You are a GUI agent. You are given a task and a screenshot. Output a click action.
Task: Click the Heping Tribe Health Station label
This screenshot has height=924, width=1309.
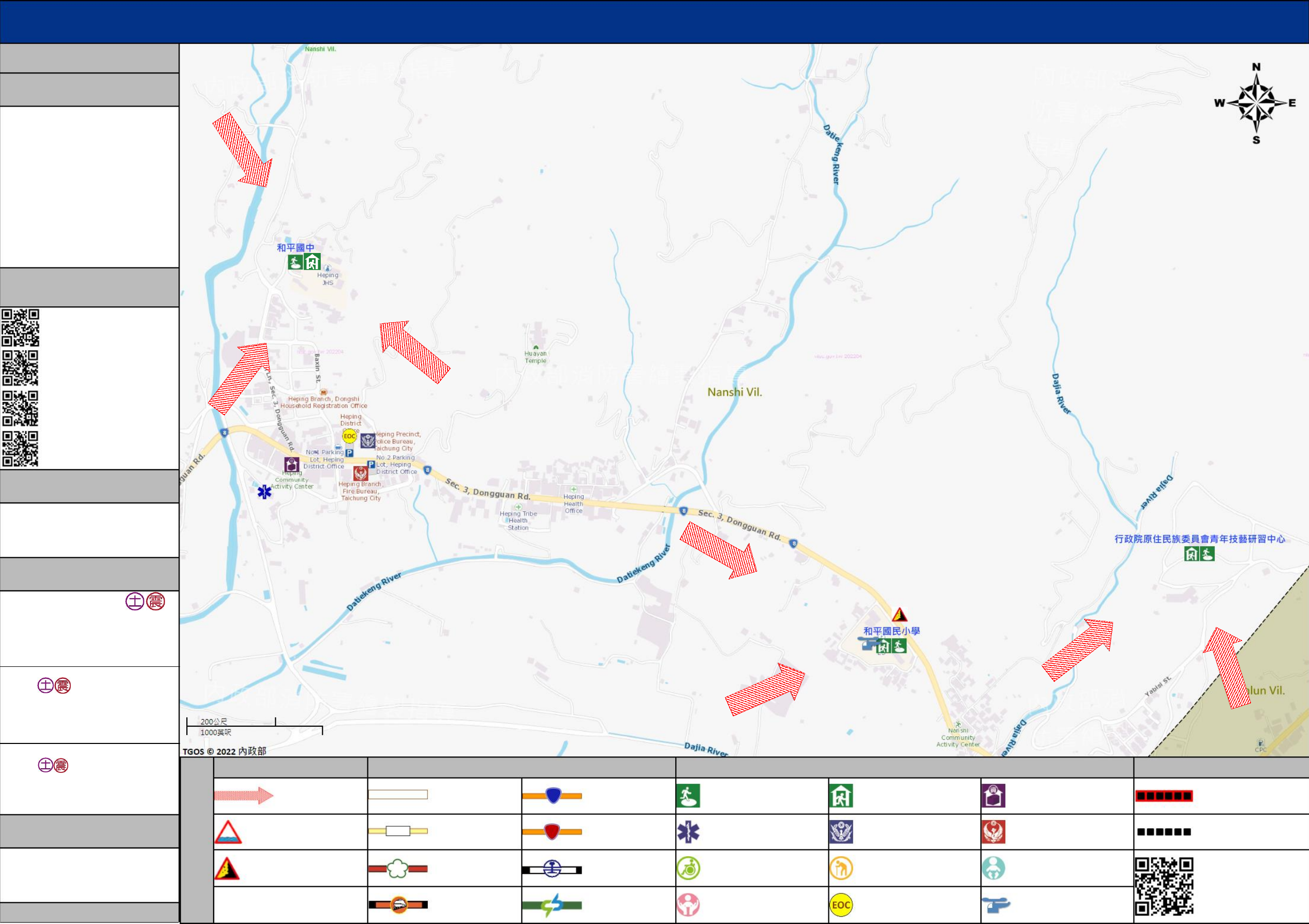point(518,520)
